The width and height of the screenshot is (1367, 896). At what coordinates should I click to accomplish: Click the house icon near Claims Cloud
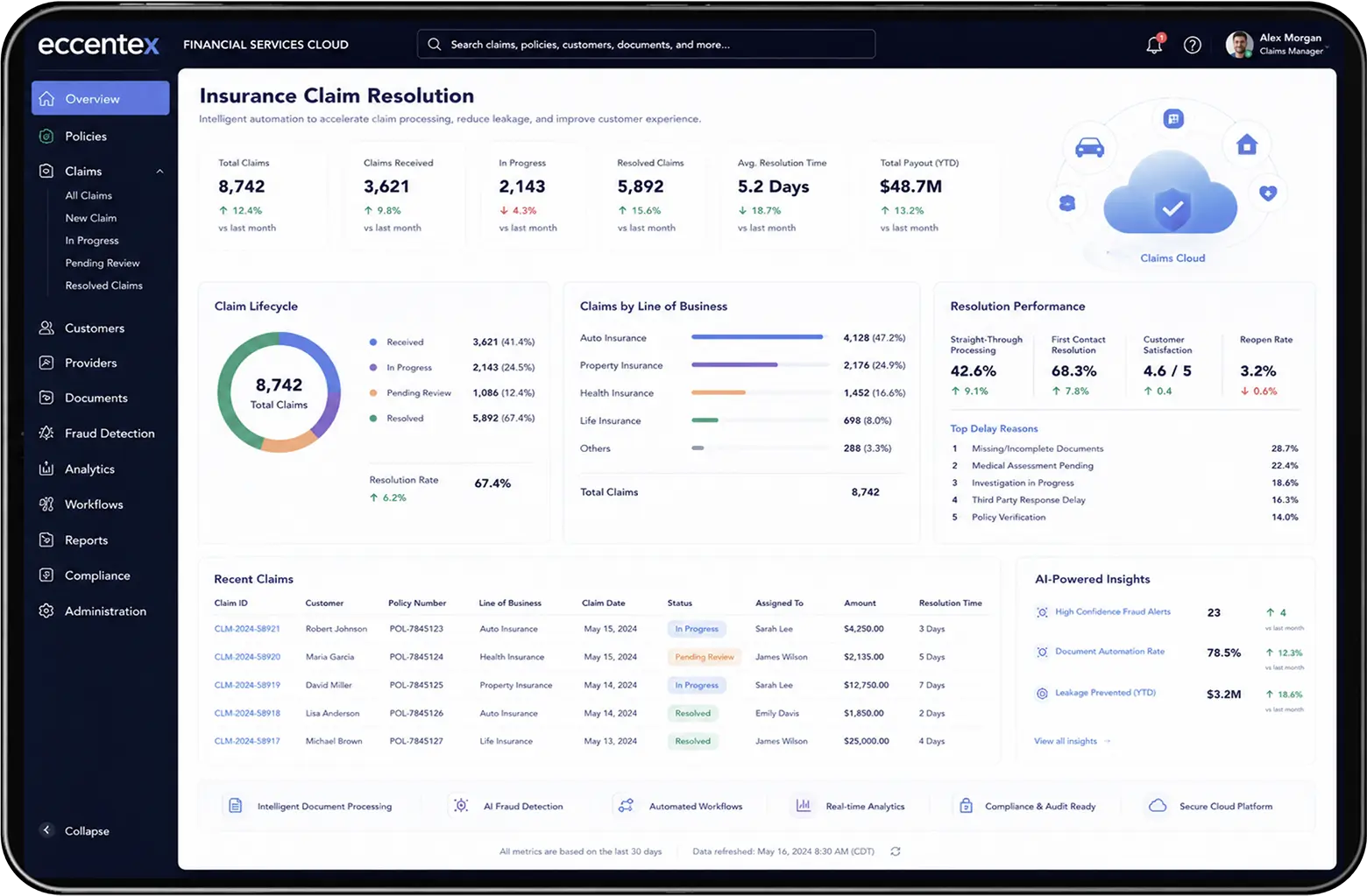[x=1247, y=144]
